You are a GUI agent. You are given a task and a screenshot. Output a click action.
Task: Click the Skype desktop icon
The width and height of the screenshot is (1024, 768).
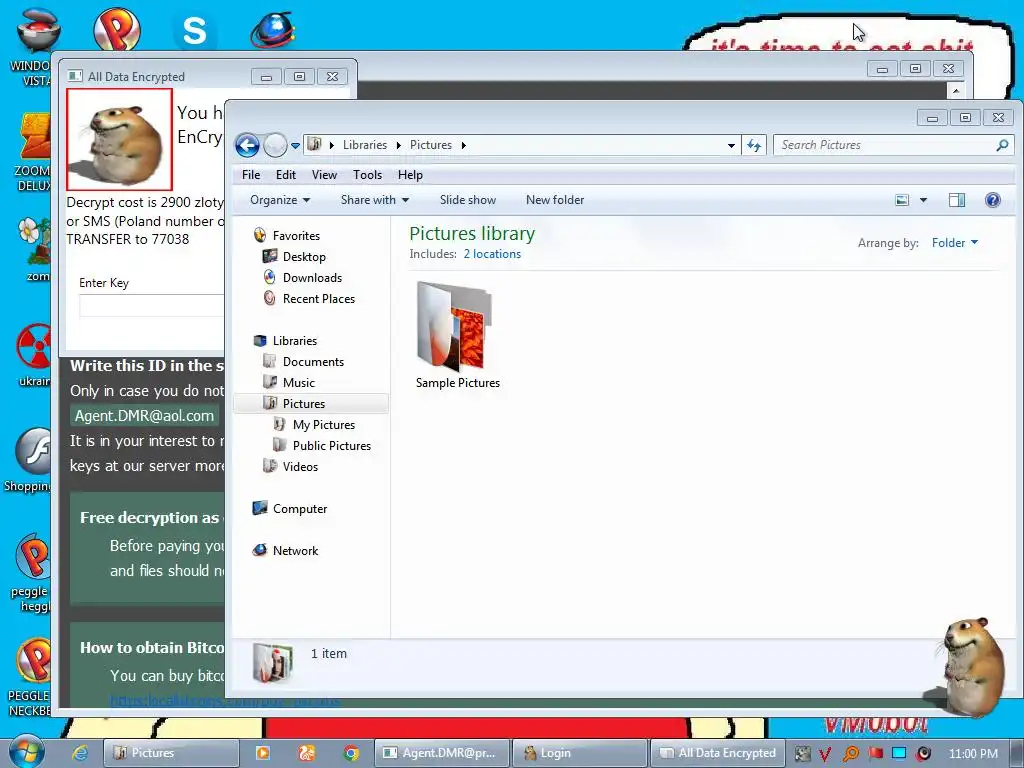click(x=195, y=30)
